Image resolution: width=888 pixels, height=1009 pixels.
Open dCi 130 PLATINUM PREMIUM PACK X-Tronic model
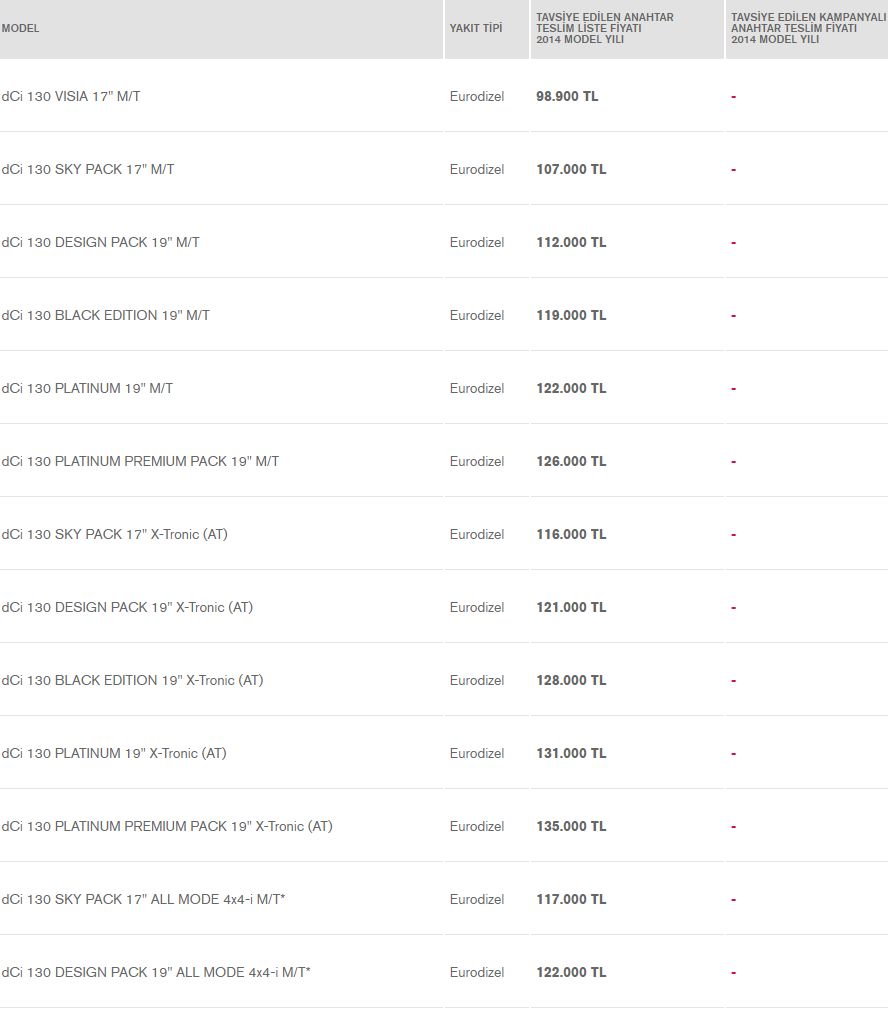point(167,826)
